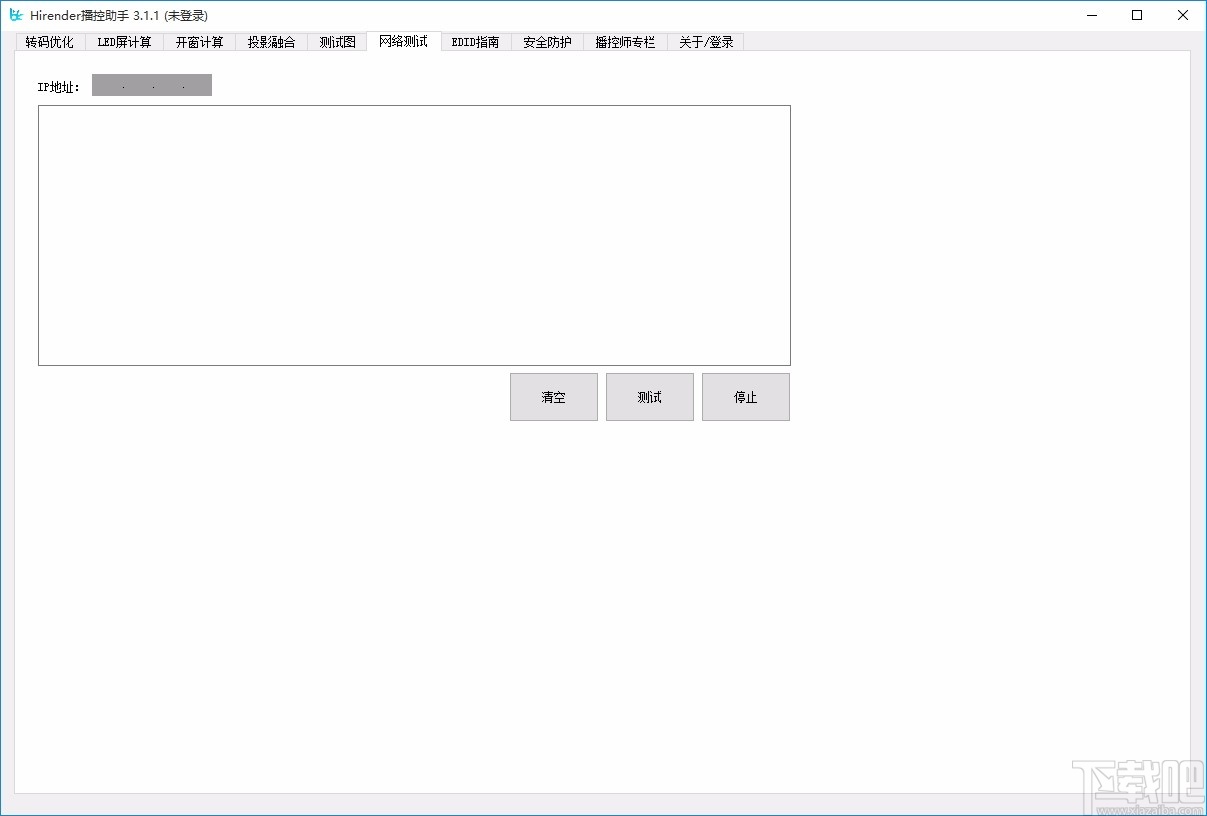Switch to the 安全防护 tab

(x=546, y=41)
